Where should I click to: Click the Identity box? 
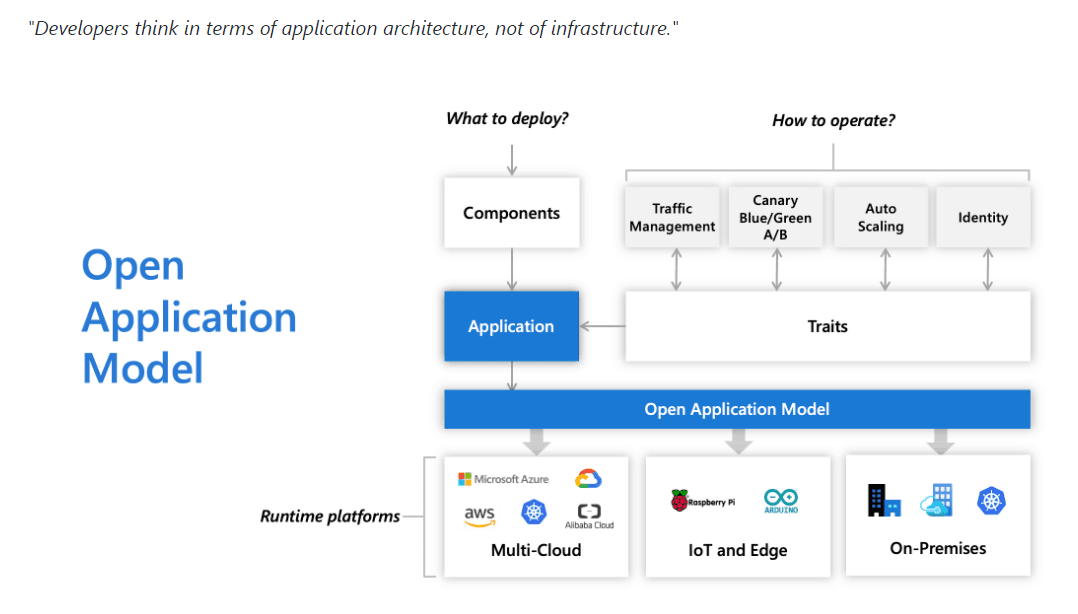(x=982, y=217)
